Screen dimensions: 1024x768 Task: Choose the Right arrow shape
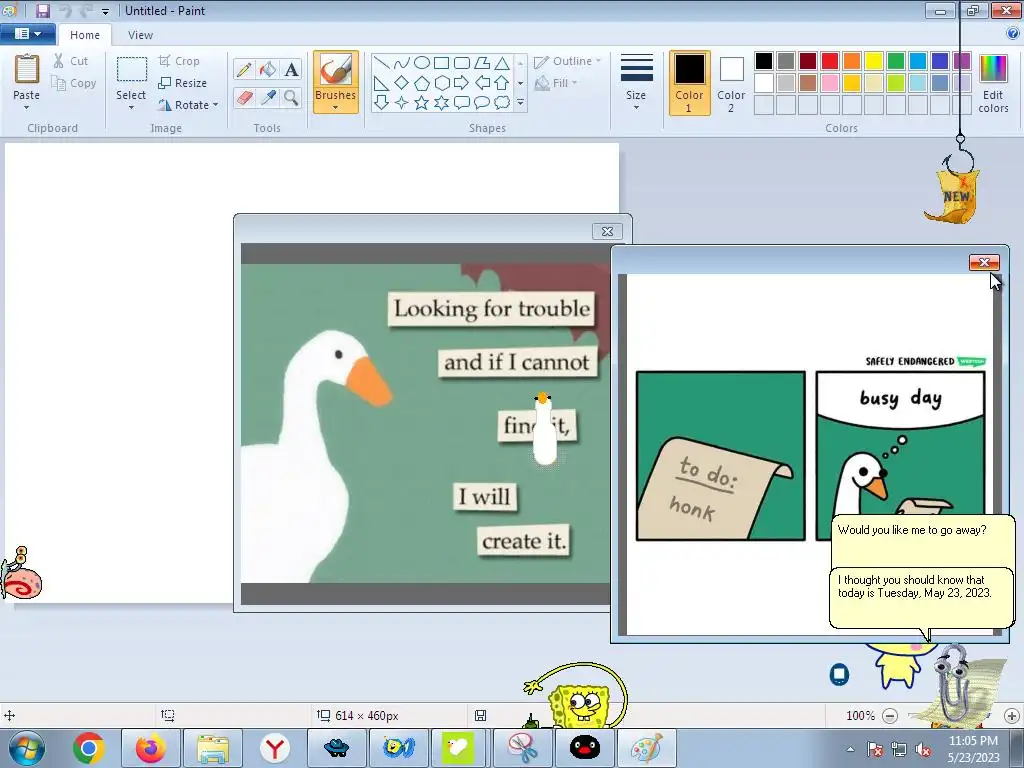point(462,83)
